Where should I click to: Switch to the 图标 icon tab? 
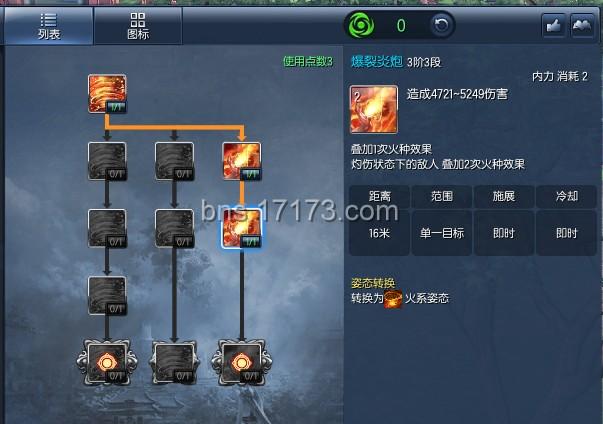pos(138,26)
